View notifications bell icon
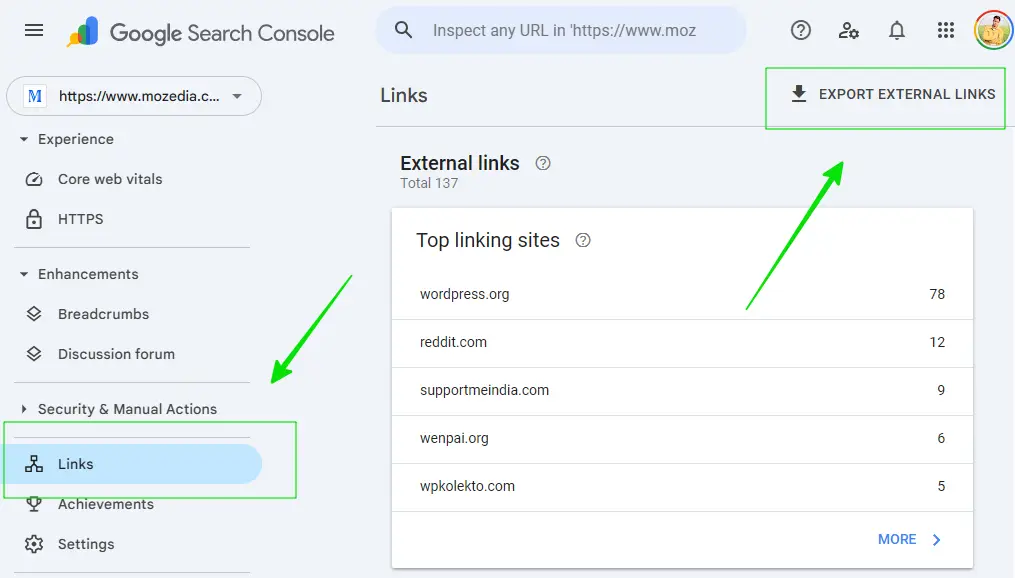Screen dimensions: 1015x578 896,30
